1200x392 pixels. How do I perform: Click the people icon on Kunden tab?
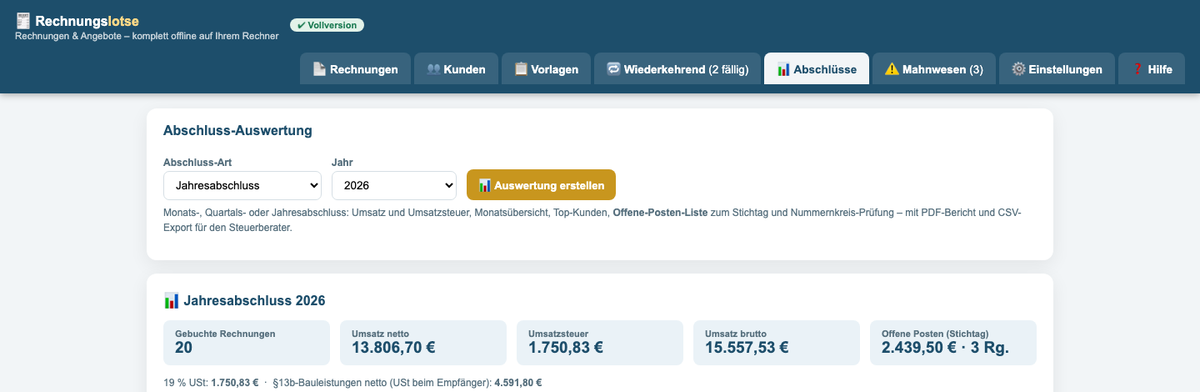click(434, 70)
